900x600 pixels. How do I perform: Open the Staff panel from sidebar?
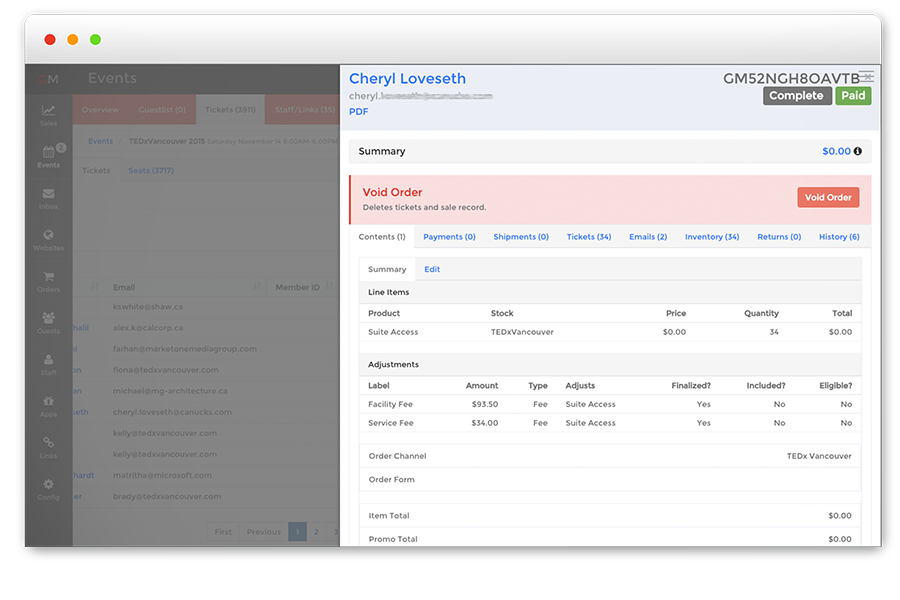tap(48, 362)
